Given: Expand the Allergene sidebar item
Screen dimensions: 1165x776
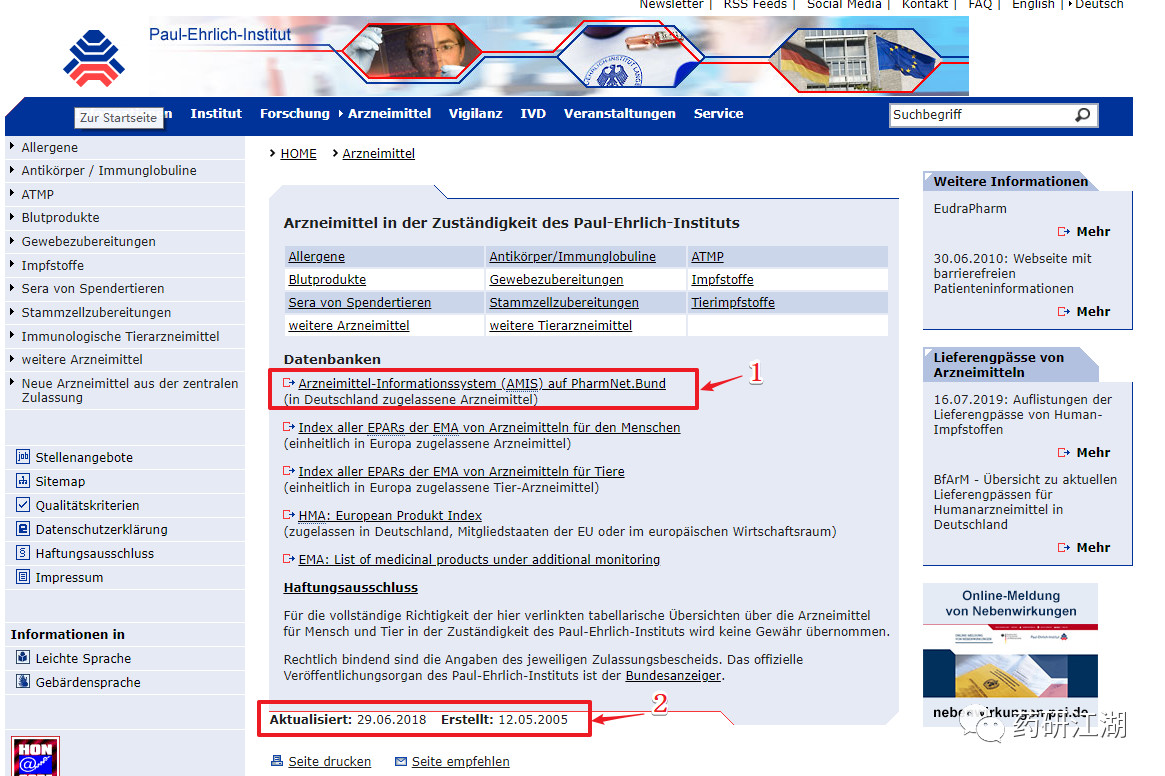Looking at the screenshot, I should tap(49, 147).
